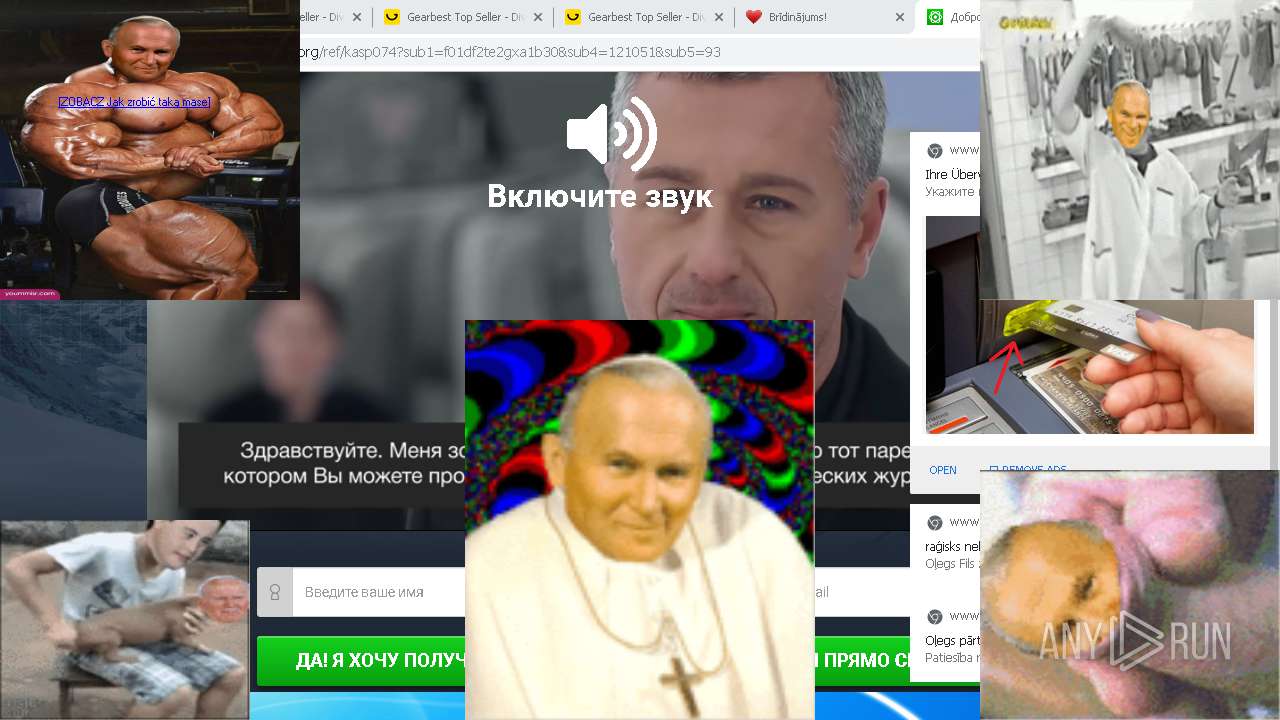Image resolution: width=1280 pixels, height=720 pixels.
Task: Click the Включите звук text on the video
Action: tap(600, 196)
